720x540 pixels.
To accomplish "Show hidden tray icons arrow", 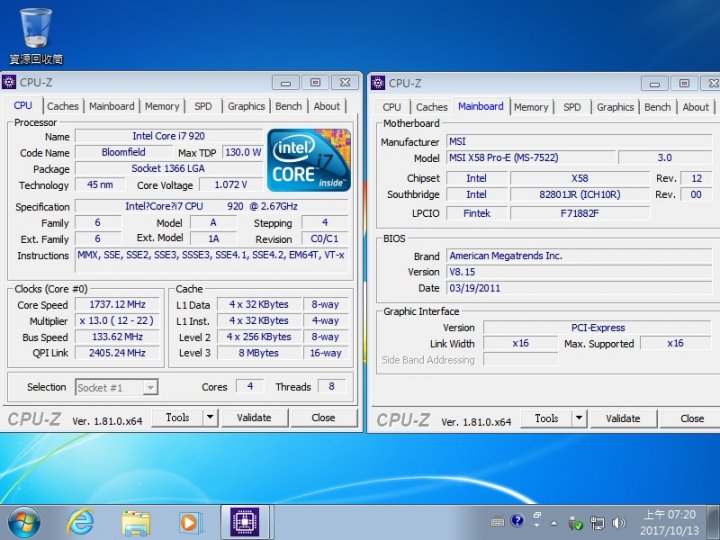I will 554,523.
